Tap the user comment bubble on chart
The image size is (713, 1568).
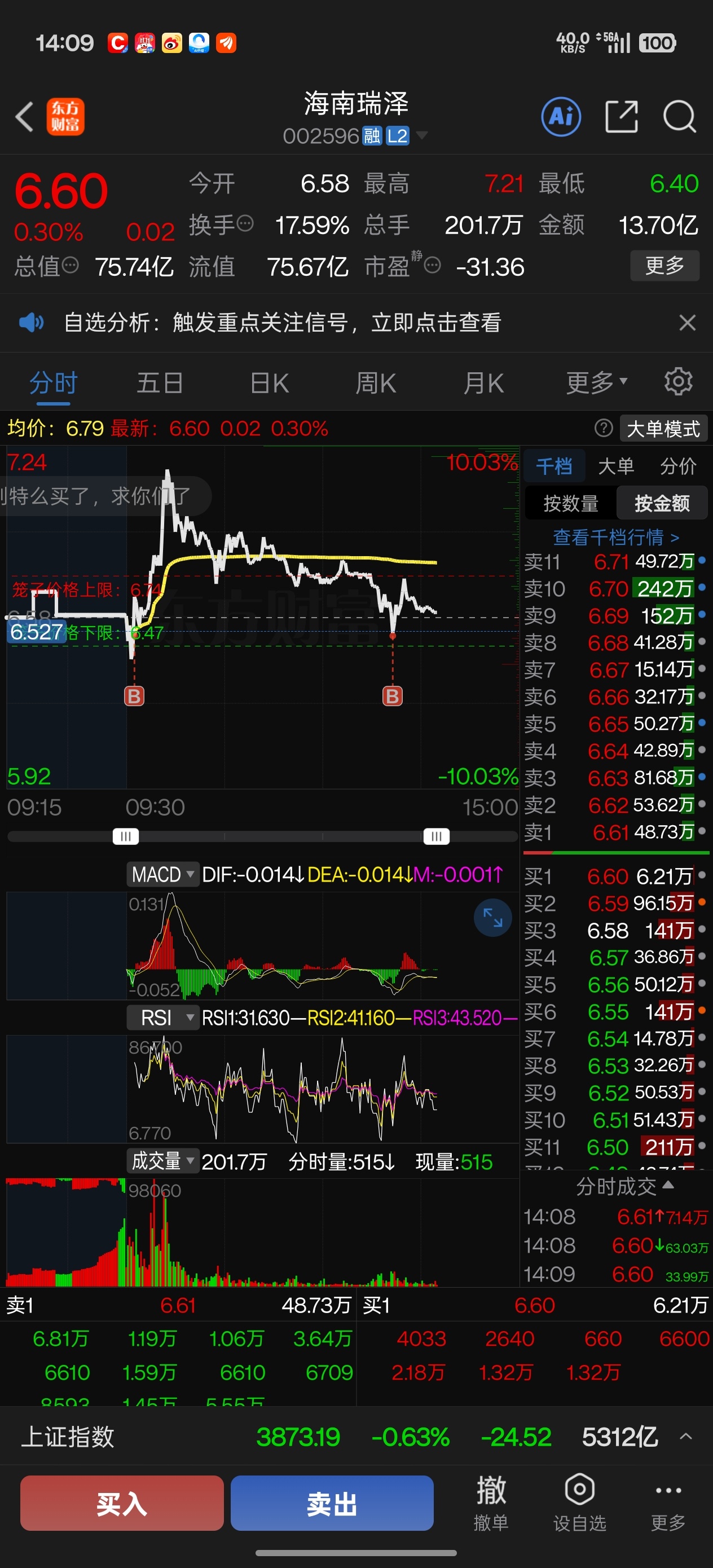coord(106,495)
